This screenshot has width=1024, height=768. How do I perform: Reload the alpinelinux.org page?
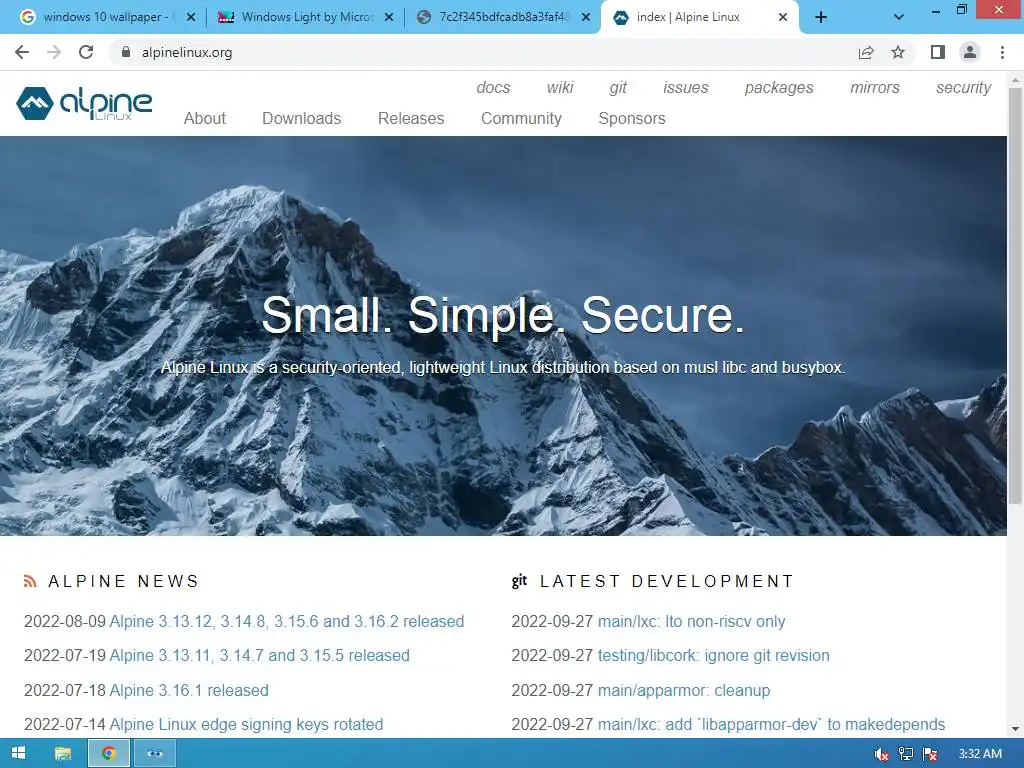(86, 52)
